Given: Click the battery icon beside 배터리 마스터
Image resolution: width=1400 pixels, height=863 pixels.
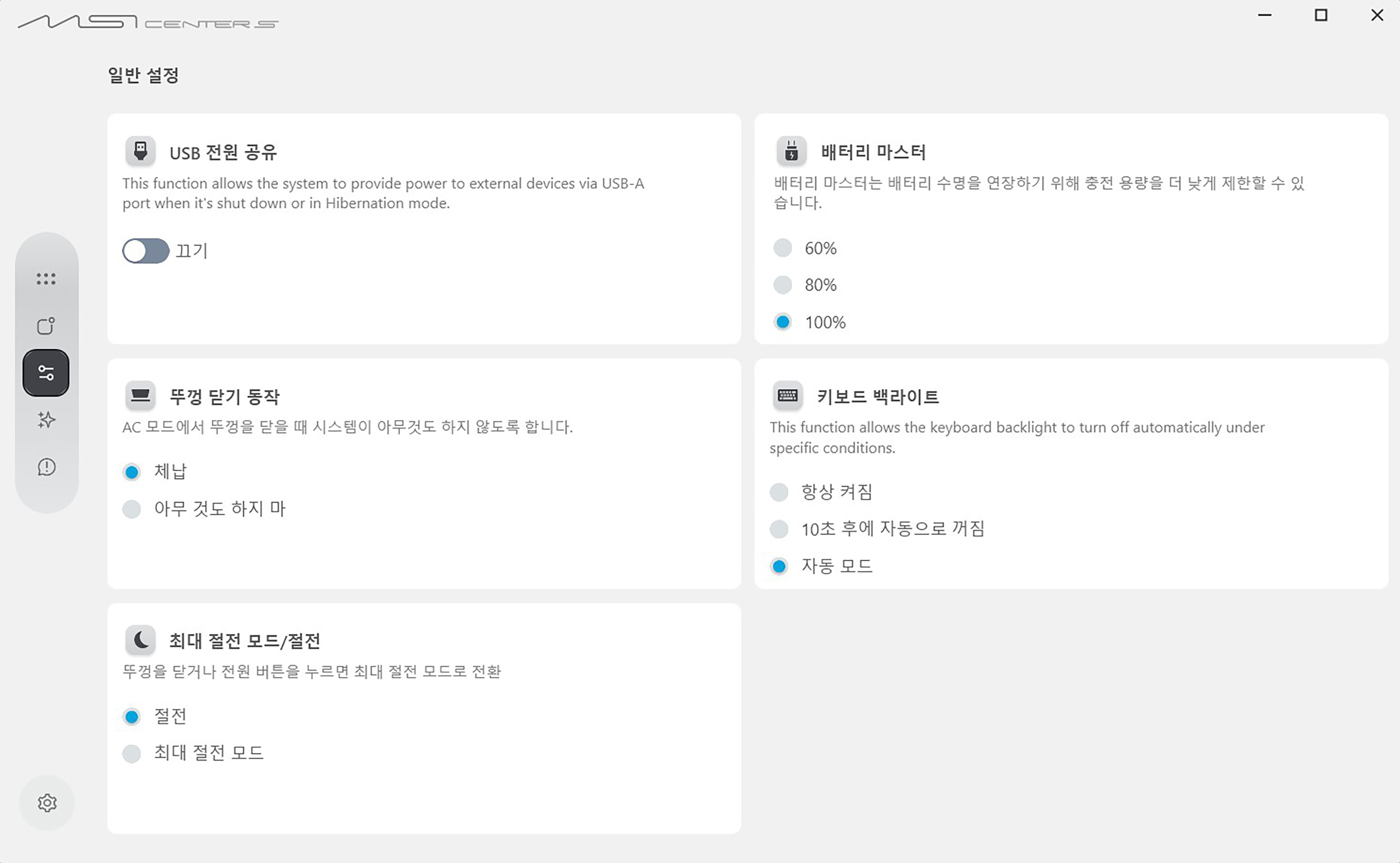Looking at the screenshot, I should click(791, 151).
